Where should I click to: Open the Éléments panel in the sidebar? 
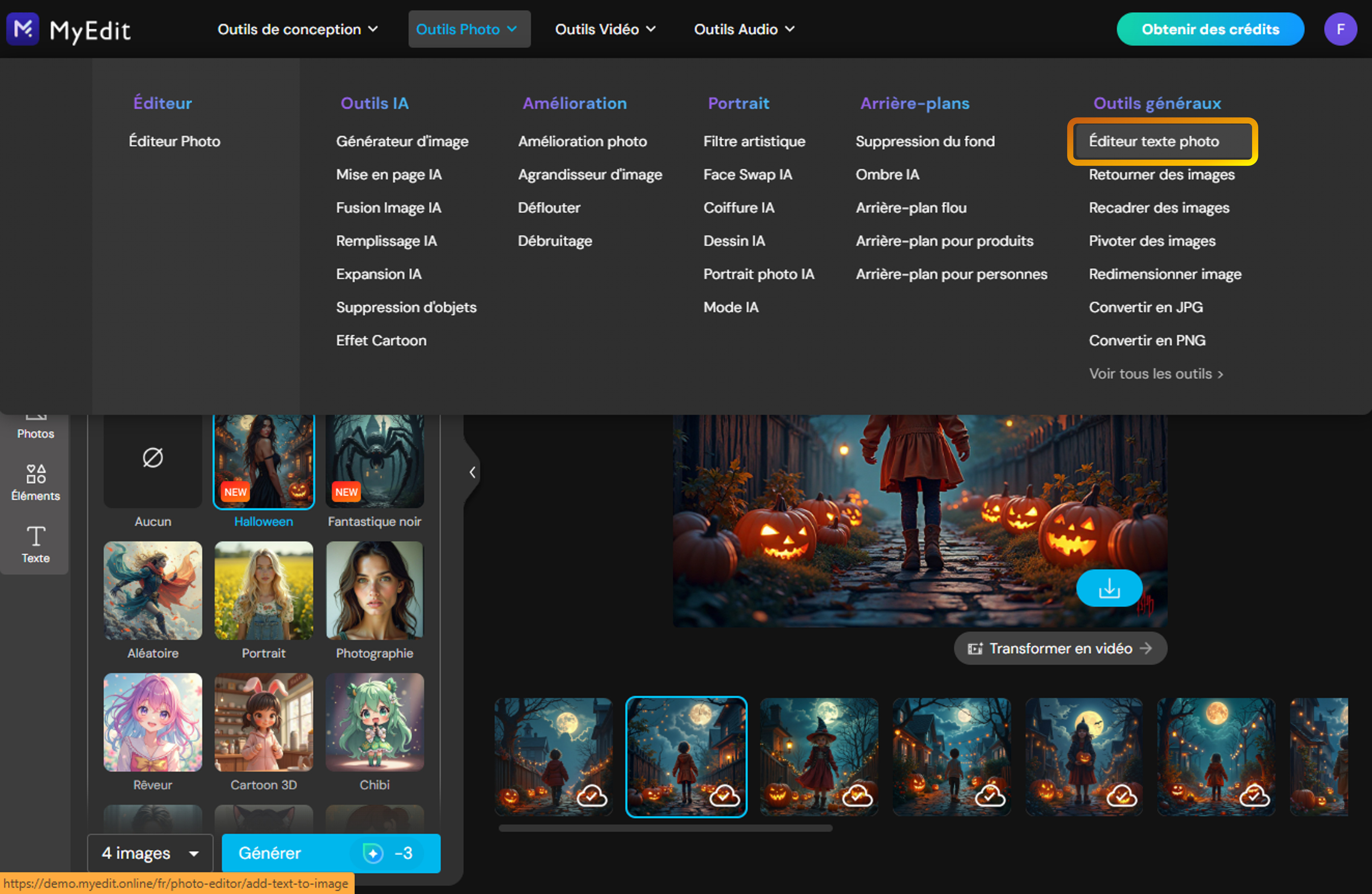pos(35,483)
